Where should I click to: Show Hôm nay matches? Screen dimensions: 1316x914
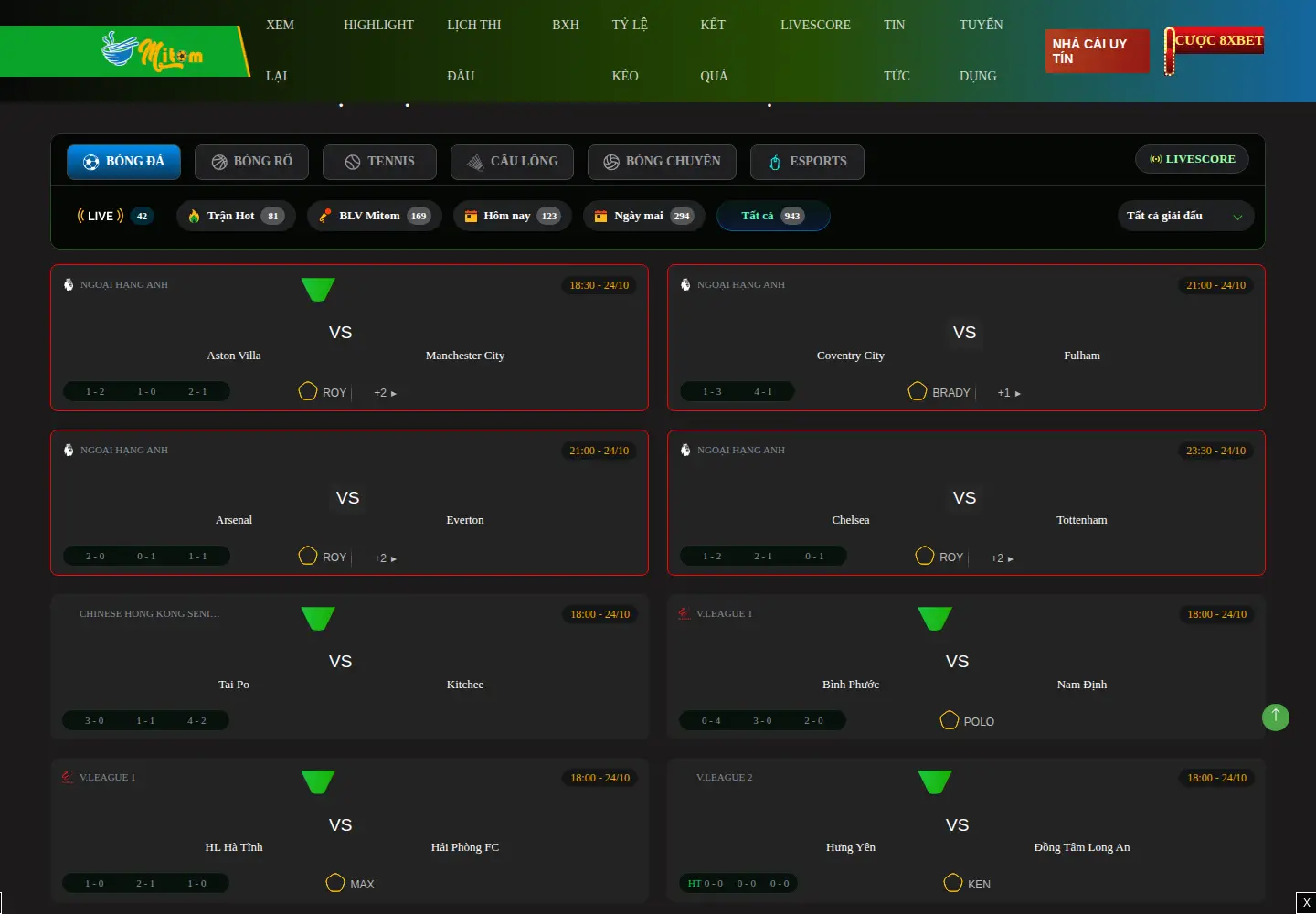pos(513,216)
